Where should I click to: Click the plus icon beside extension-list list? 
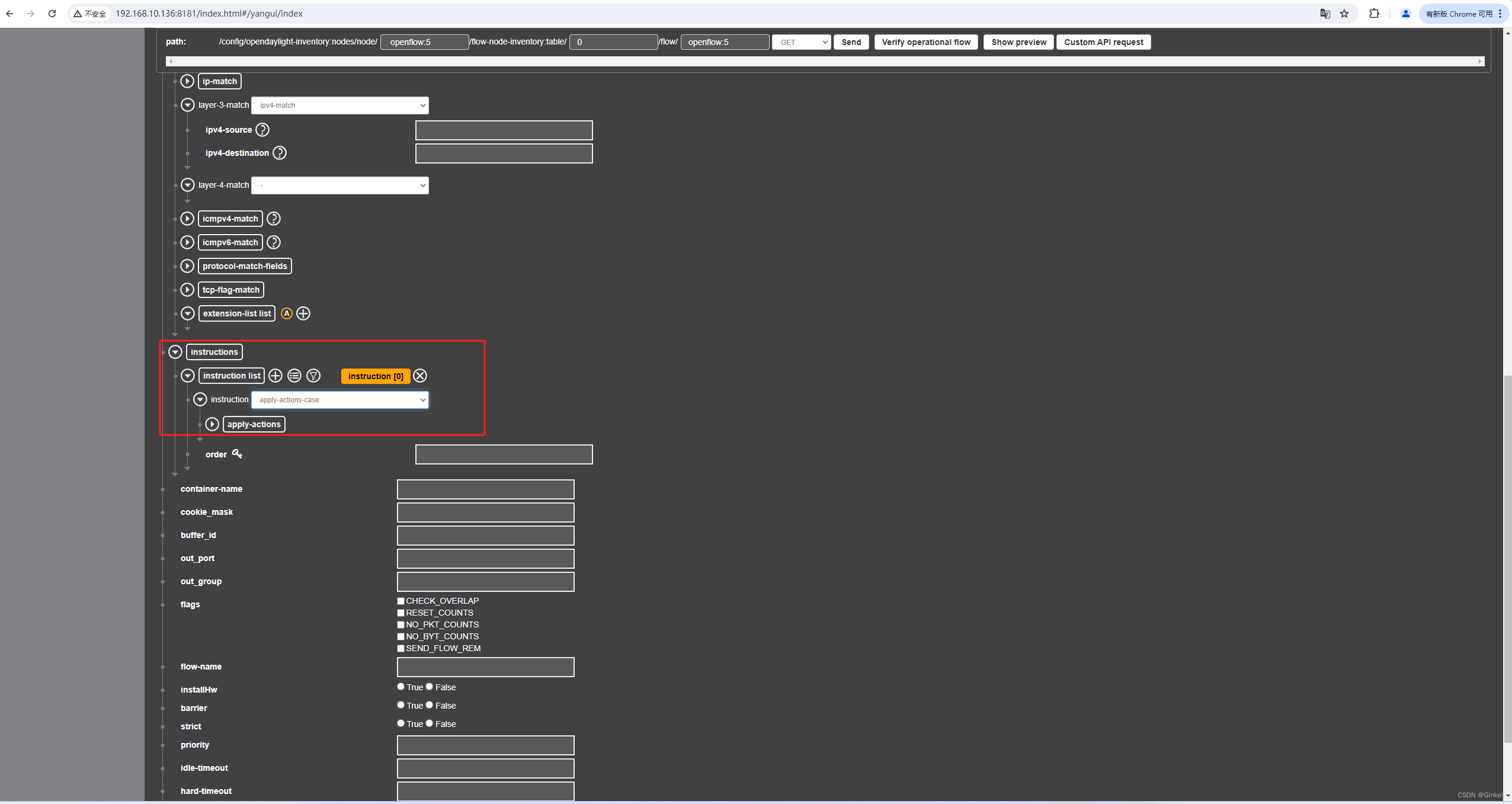pos(303,313)
